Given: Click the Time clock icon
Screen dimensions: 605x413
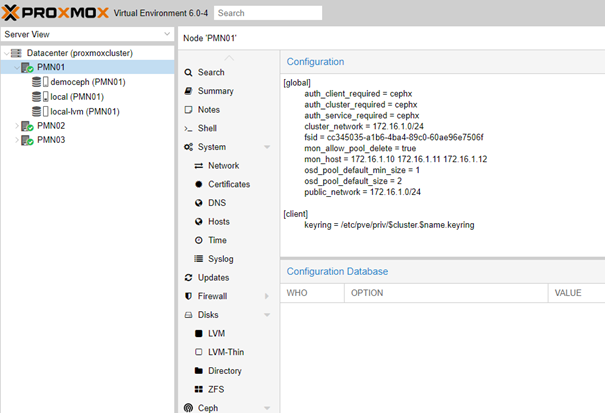Looking at the screenshot, I should pyautogui.click(x=199, y=240).
